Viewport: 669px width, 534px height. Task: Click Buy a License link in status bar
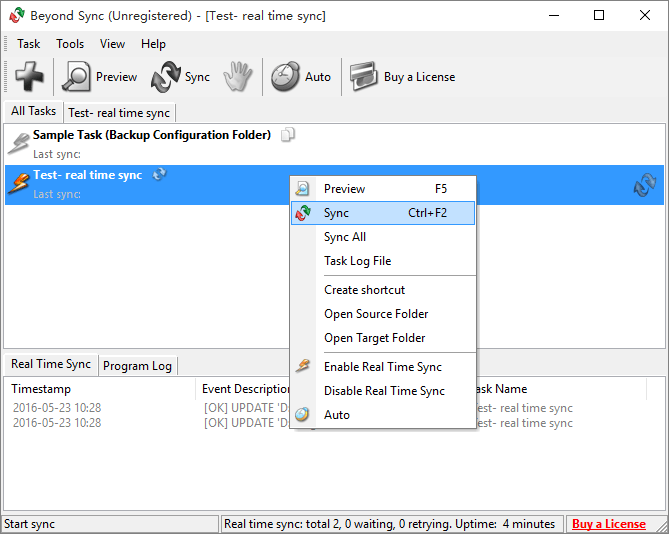coord(608,524)
